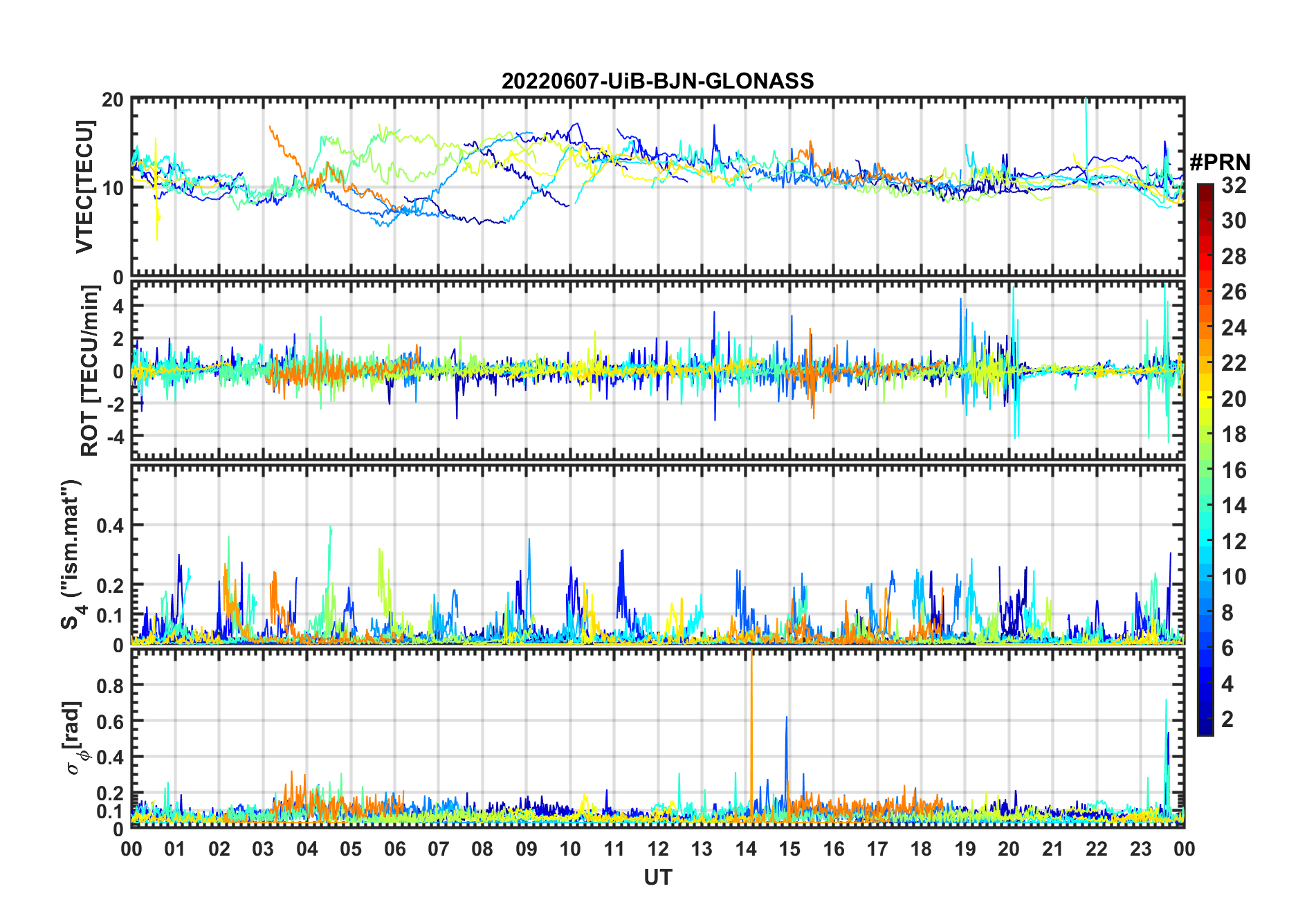Click the S4 axis tick value 0.4
1316x920 pixels.
pos(110,526)
